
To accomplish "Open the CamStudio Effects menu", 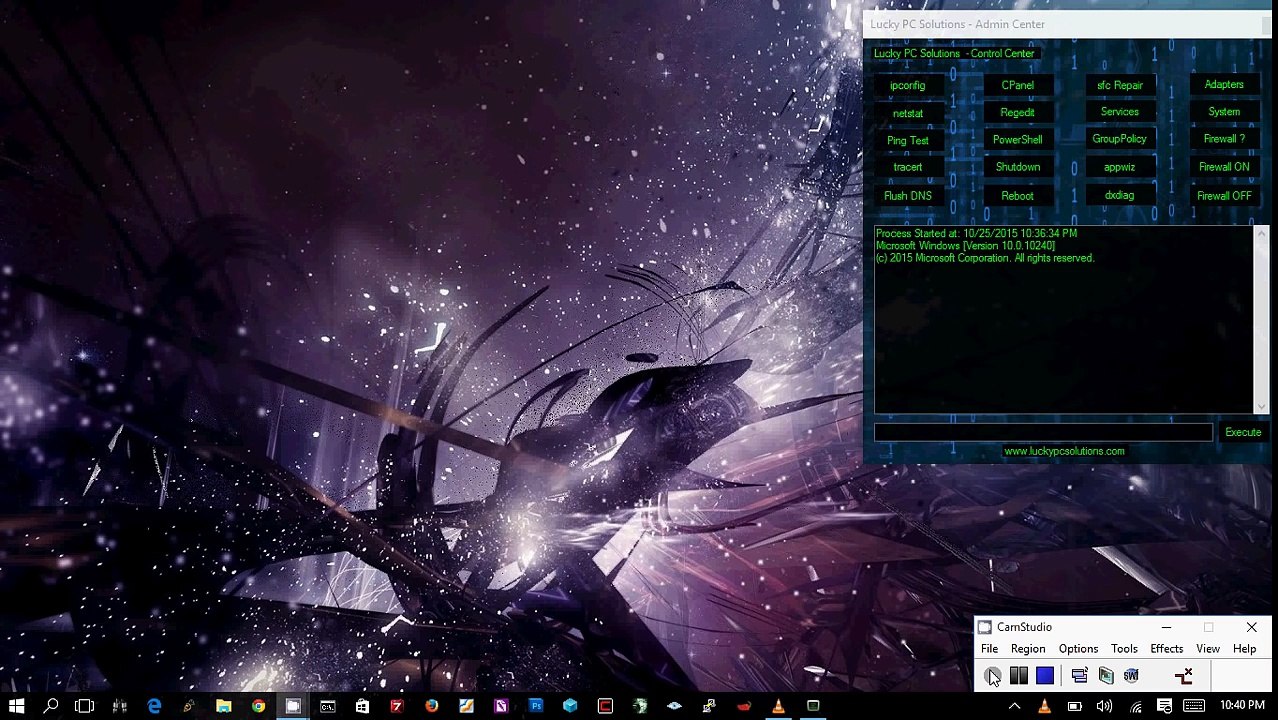I will [x=1166, y=649].
